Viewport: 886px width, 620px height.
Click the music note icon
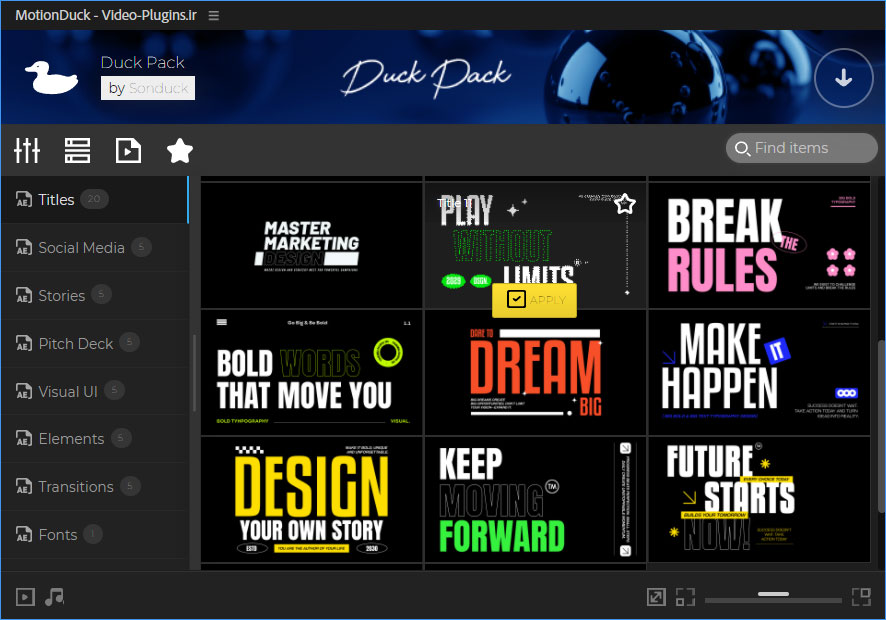click(55, 597)
